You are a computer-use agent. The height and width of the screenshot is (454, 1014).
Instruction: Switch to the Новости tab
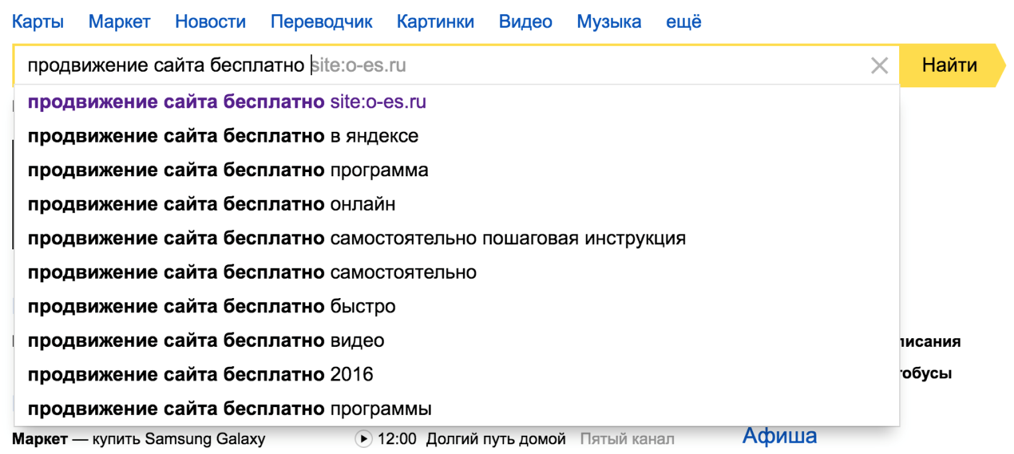[210, 22]
